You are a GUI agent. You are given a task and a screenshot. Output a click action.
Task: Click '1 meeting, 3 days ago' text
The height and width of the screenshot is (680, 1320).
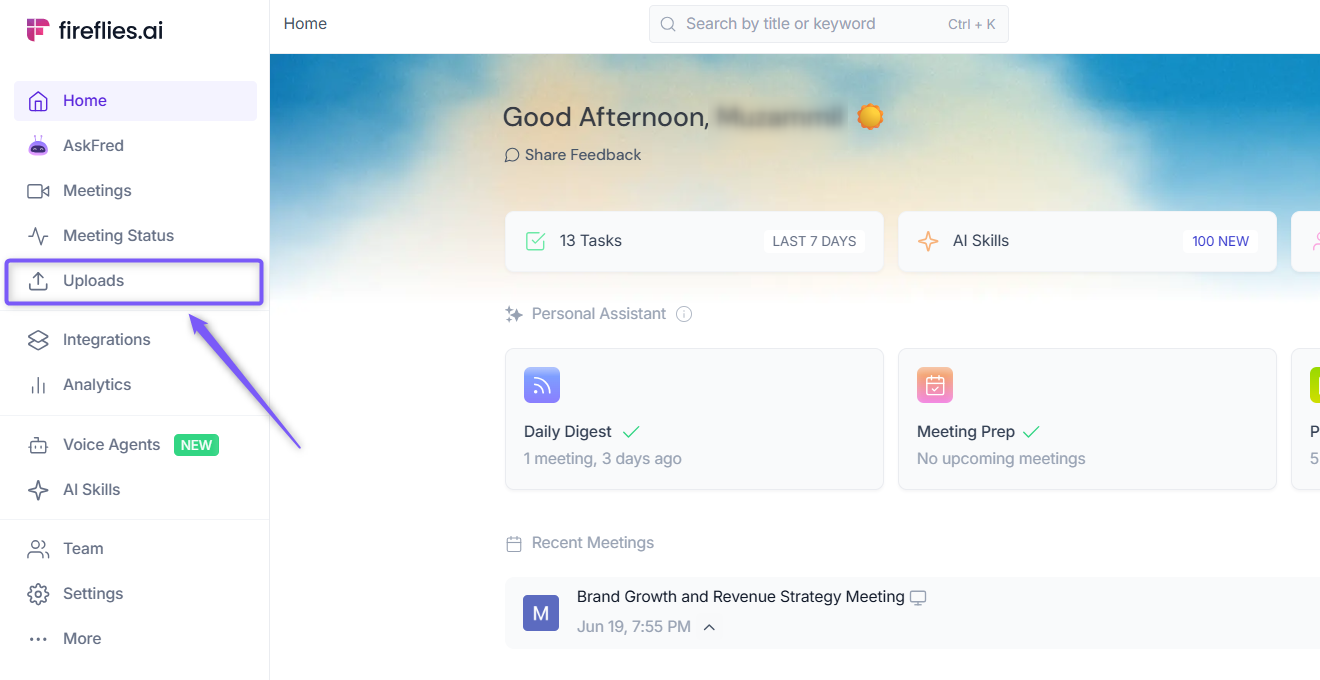point(603,459)
